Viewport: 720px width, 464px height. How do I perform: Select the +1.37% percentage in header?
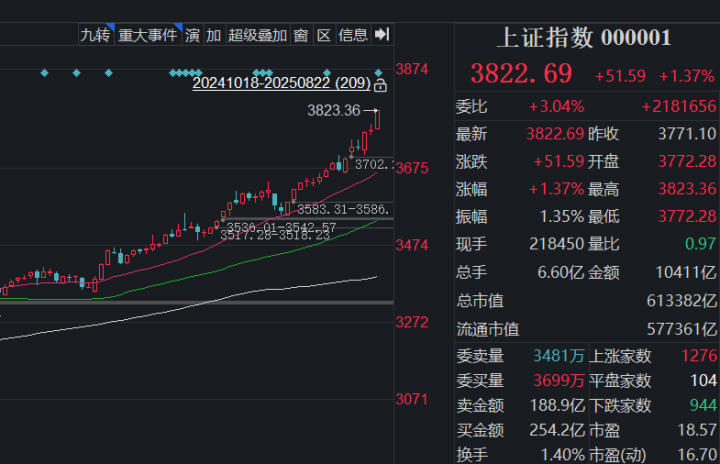pos(686,76)
